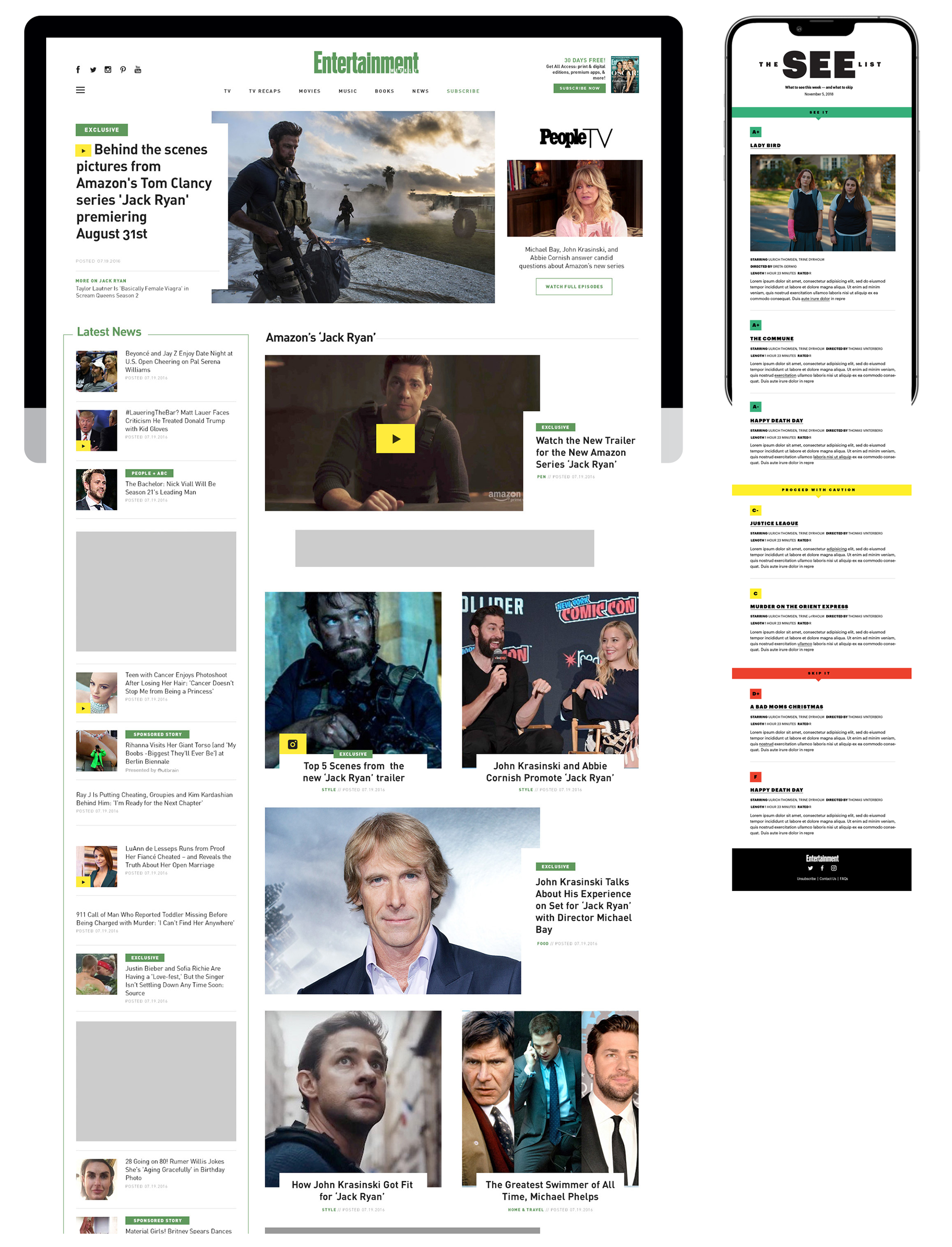Open Beyoncé and Jay Z Date Night article
952x1247 pixels.
click(178, 361)
